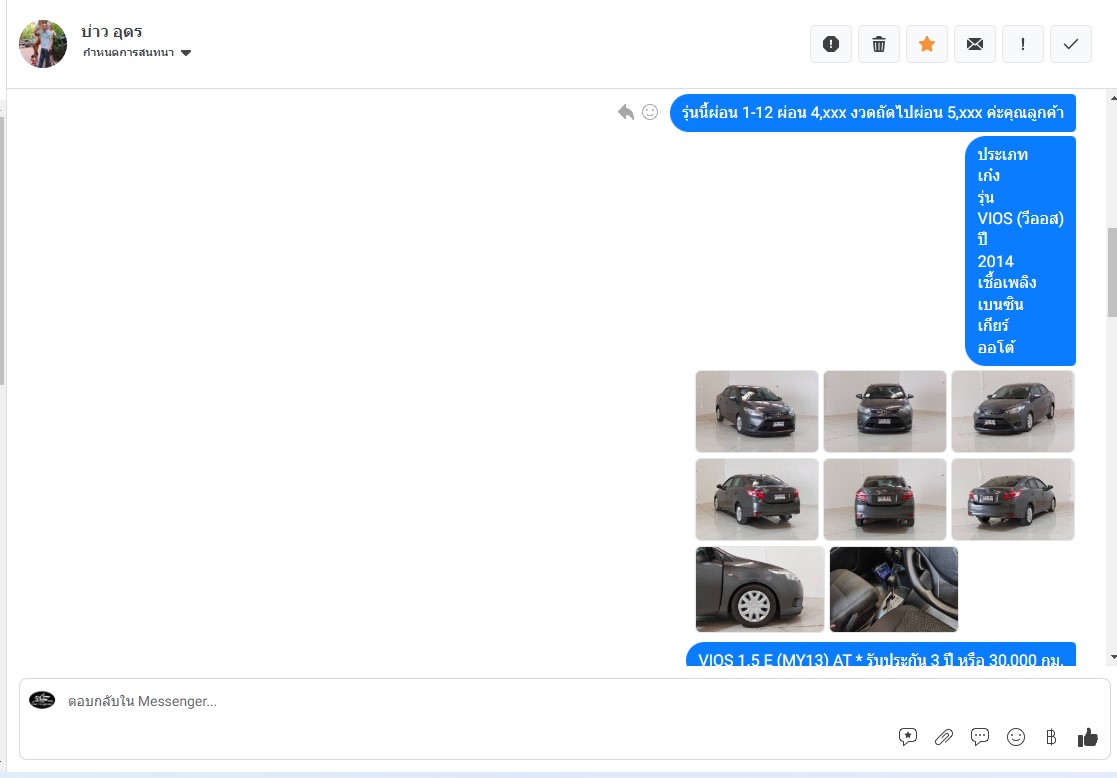The height and width of the screenshot is (778, 1117).
Task: Click the chat scrollbar up arrow
Action: point(1113,98)
